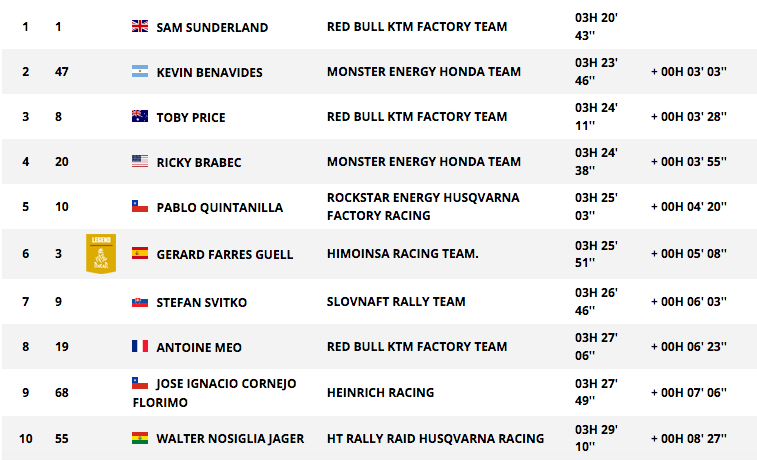757x460 pixels.
Task: Click the Spanish flag next to Gerard Farres Guell
Action: pos(140,253)
